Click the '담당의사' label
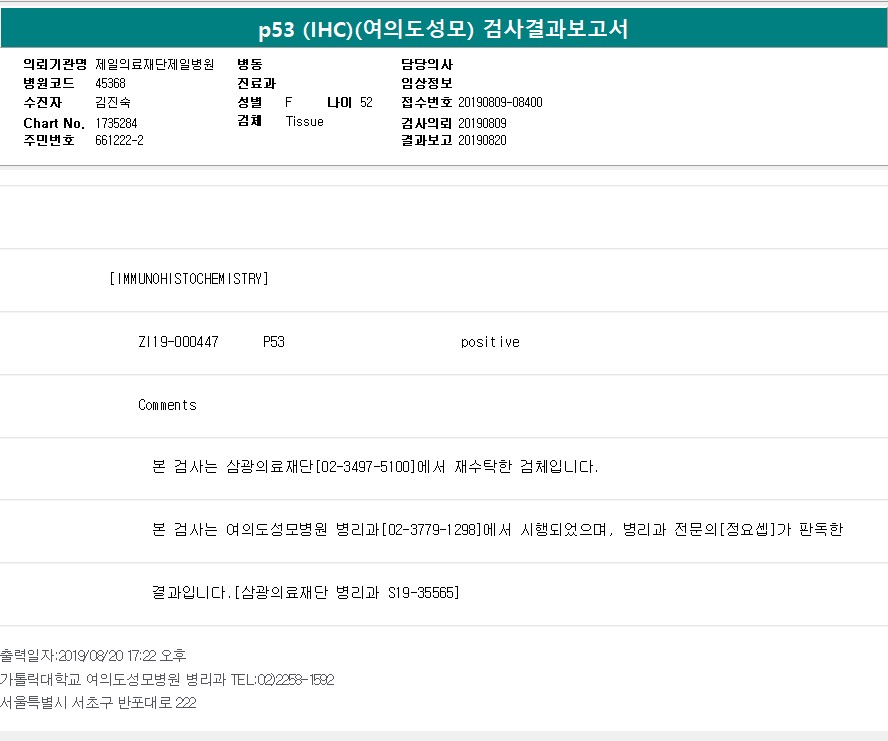This screenshot has width=888, height=741. pos(427,65)
